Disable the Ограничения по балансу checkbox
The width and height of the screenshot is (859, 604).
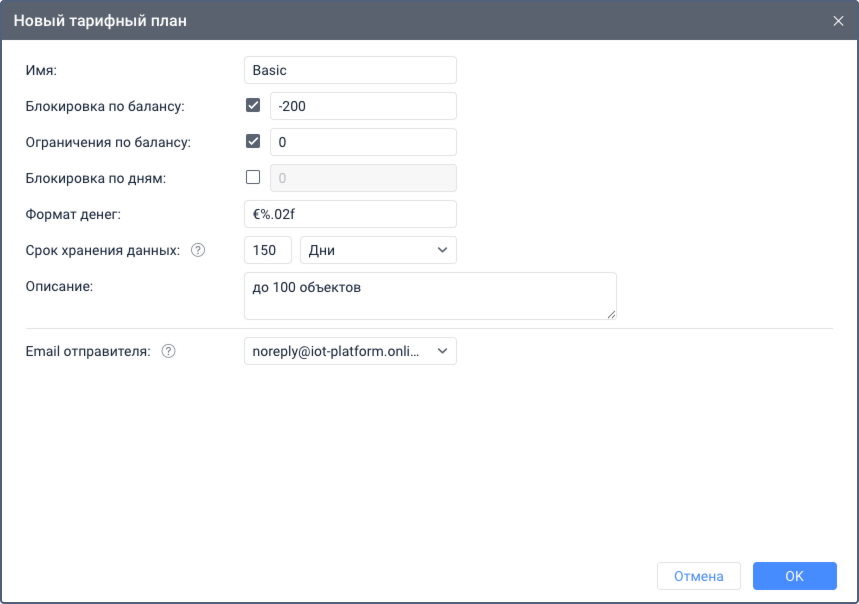click(253, 142)
